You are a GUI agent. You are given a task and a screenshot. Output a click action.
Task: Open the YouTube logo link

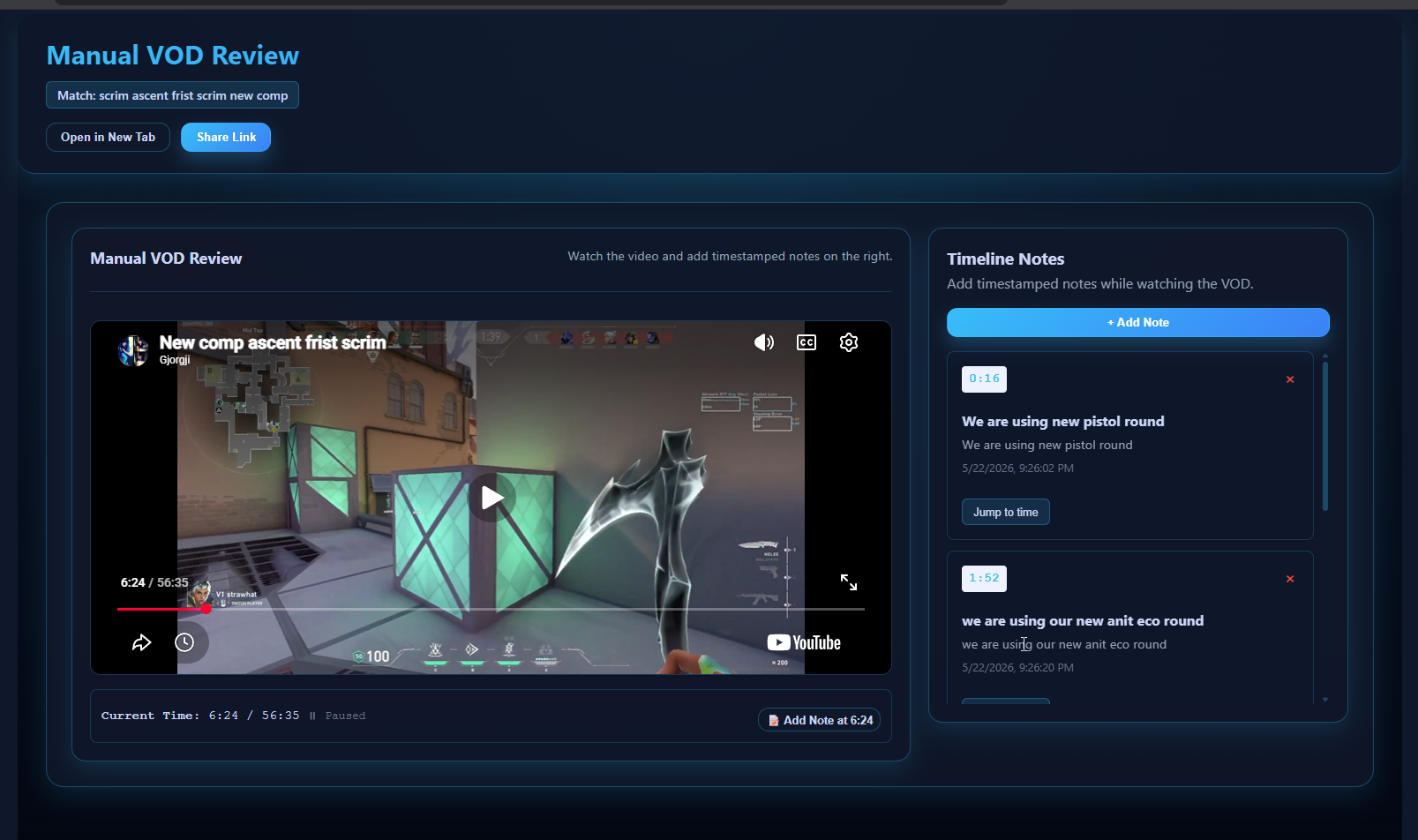[x=804, y=642]
